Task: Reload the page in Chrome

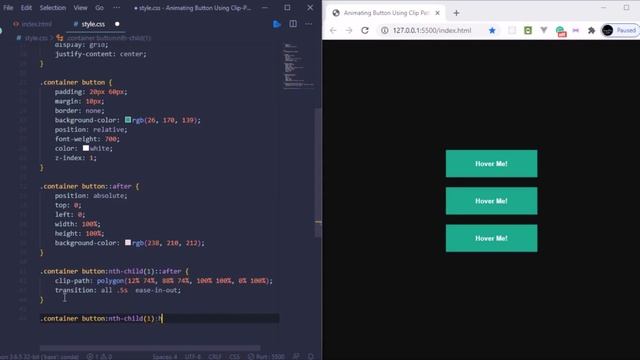Action: click(x=365, y=30)
